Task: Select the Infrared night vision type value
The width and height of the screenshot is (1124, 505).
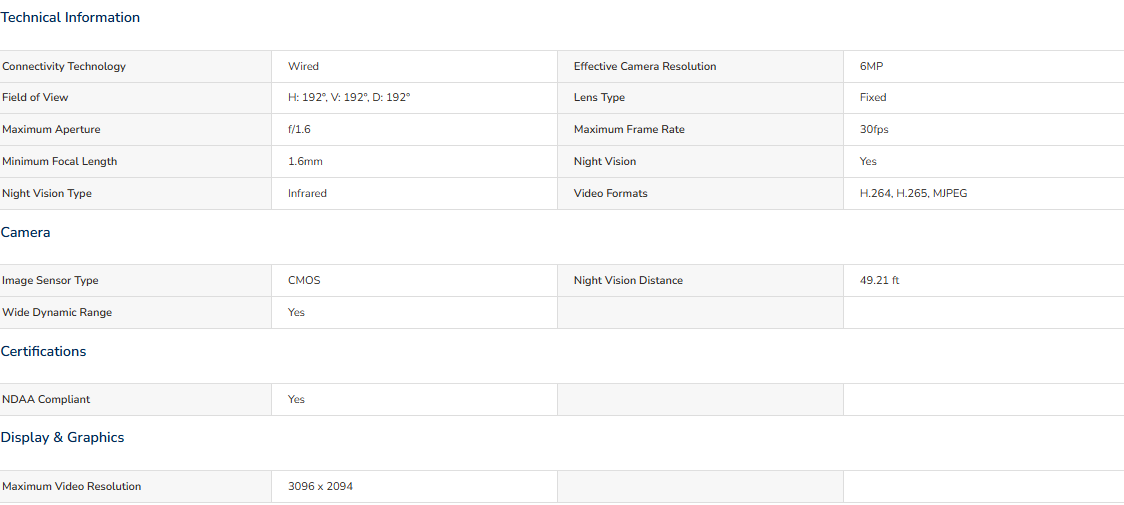Action: [308, 194]
